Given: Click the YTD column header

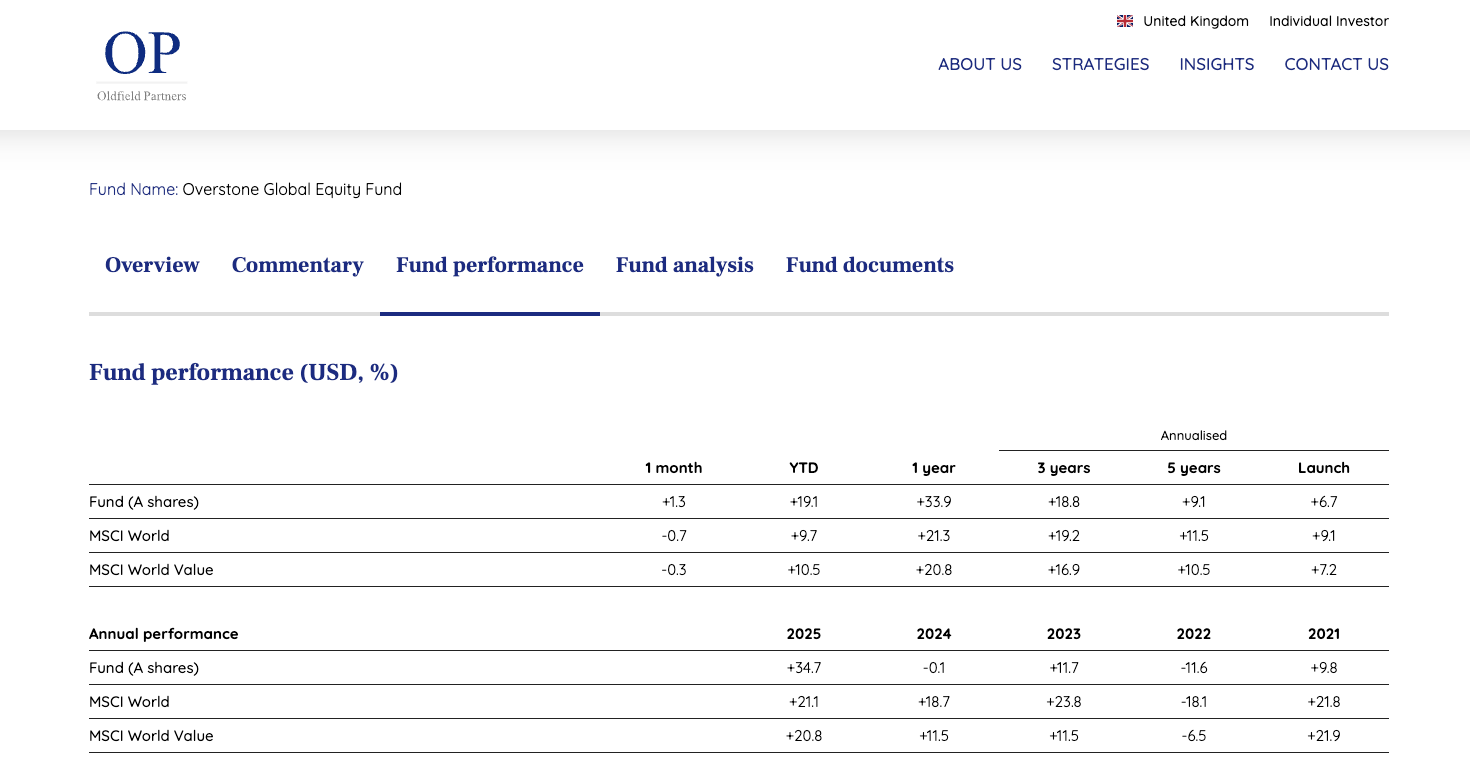Looking at the screenshot, I should pyautogui.click(x=804, y=468).
